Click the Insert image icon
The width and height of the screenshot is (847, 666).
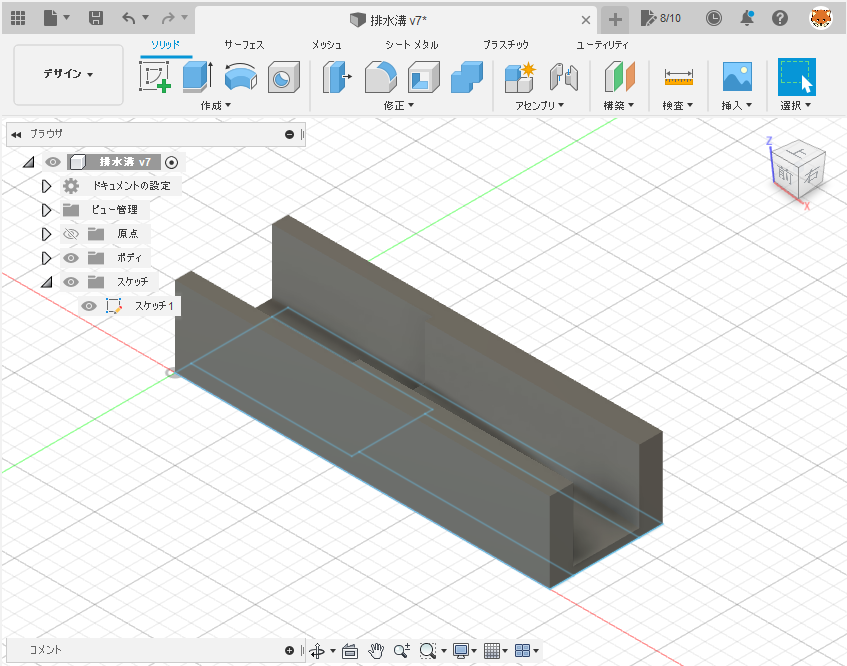click(736, 78)
